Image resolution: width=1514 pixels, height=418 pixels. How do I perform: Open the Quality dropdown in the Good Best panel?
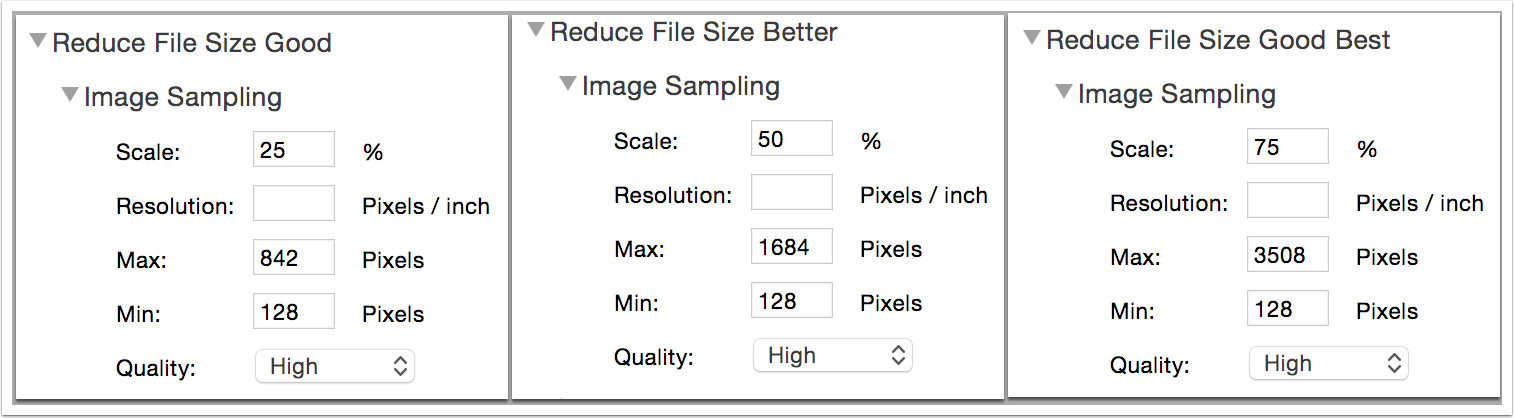1328,363
